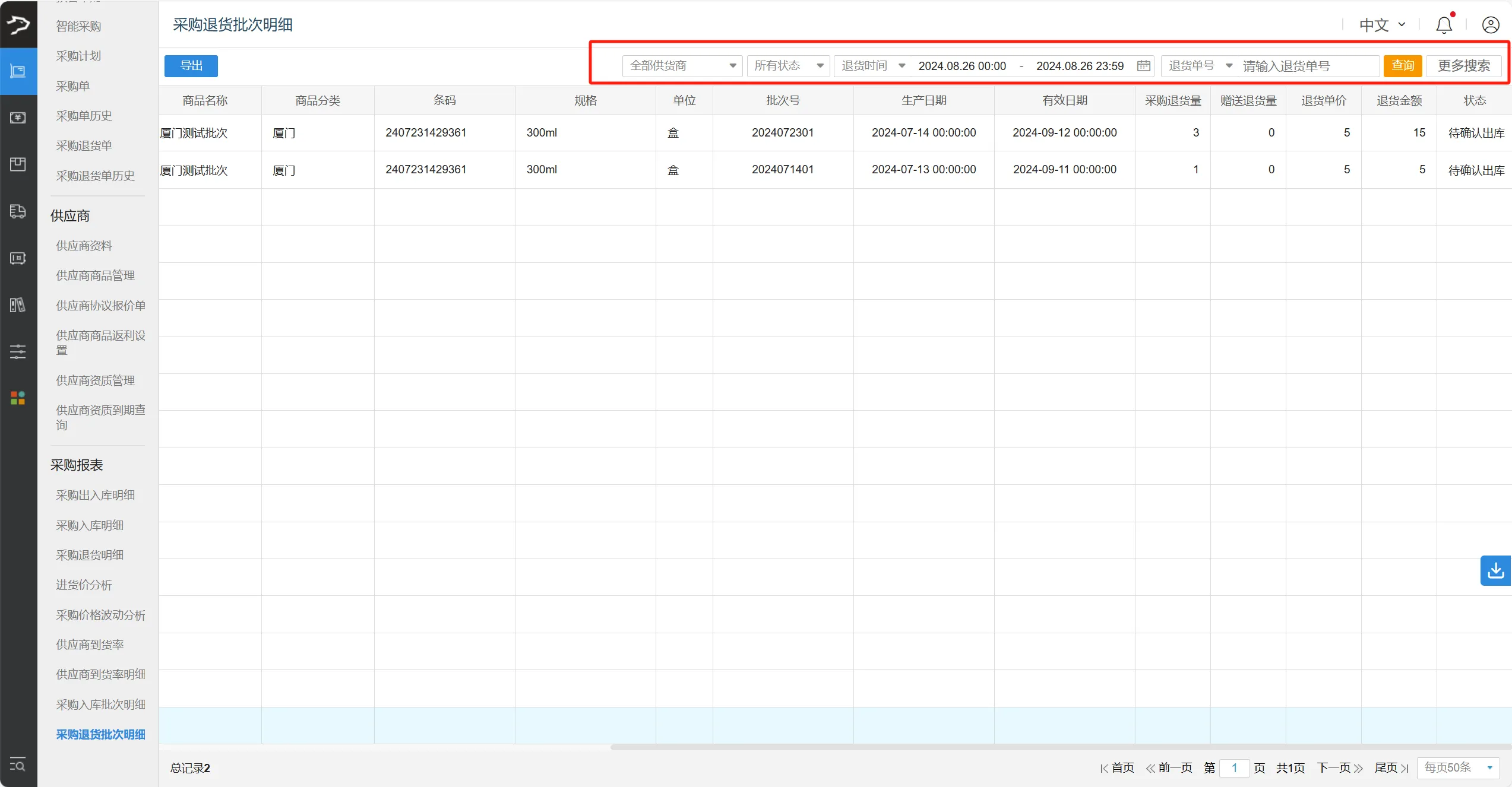Open 采购退货明细 report menu item
Screen dimensions: 1512x787
pos(90,555)
